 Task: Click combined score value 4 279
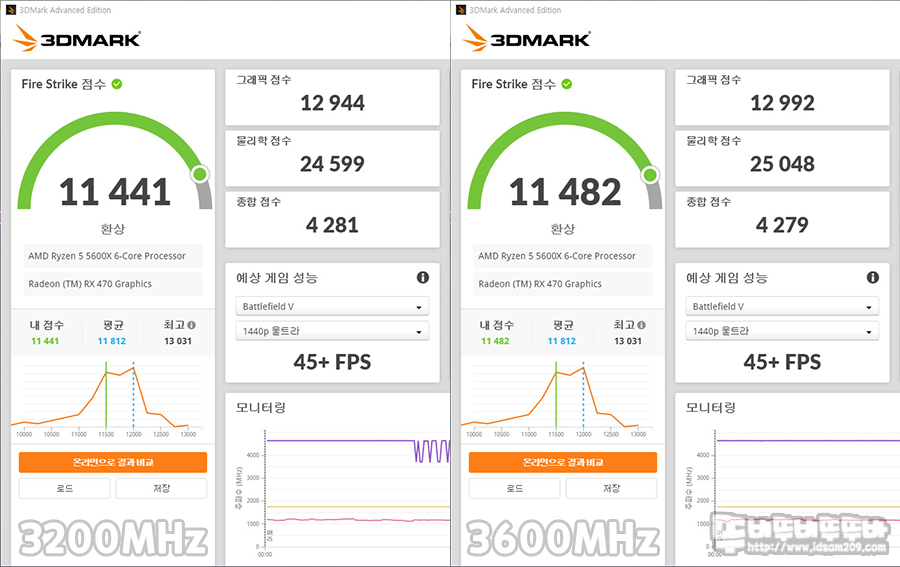click(x=782, y=225)
